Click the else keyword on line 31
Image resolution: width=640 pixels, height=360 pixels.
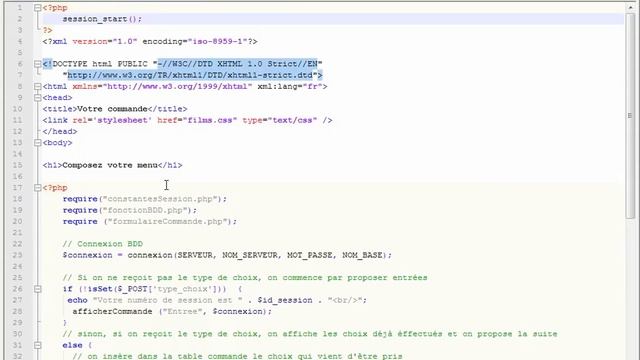tap(72, 345)
